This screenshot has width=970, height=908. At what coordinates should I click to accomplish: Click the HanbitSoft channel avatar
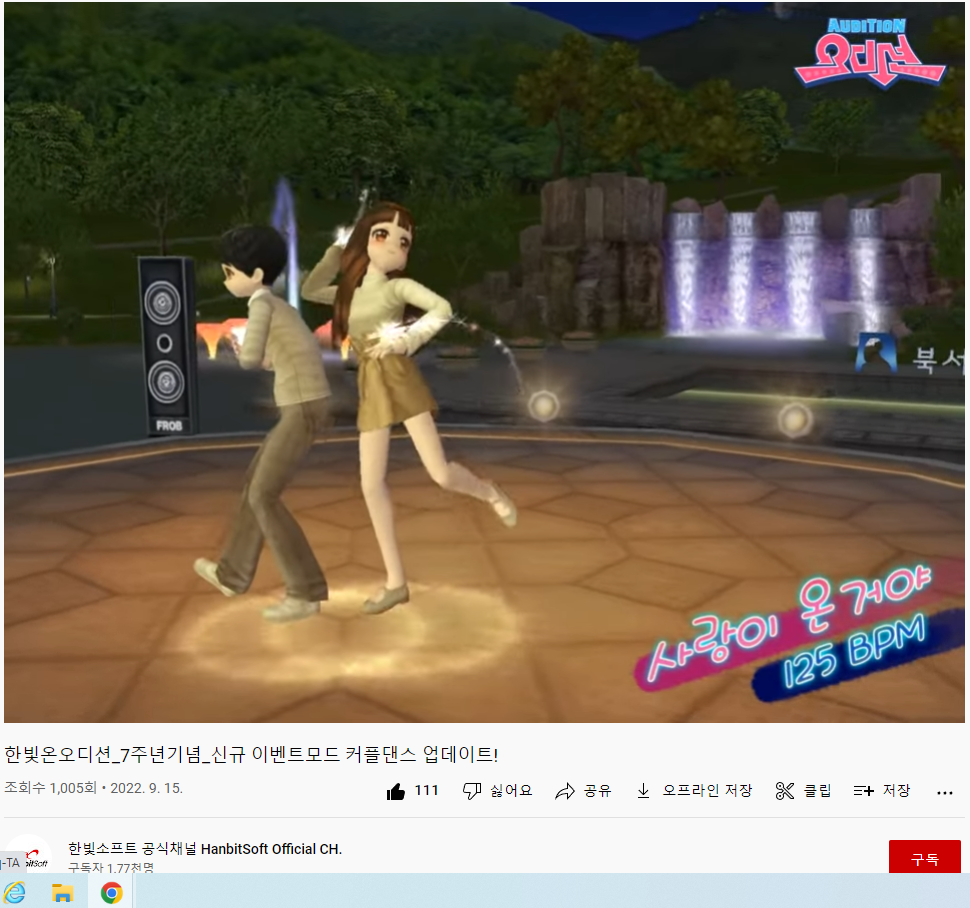[x=28, y=855]
